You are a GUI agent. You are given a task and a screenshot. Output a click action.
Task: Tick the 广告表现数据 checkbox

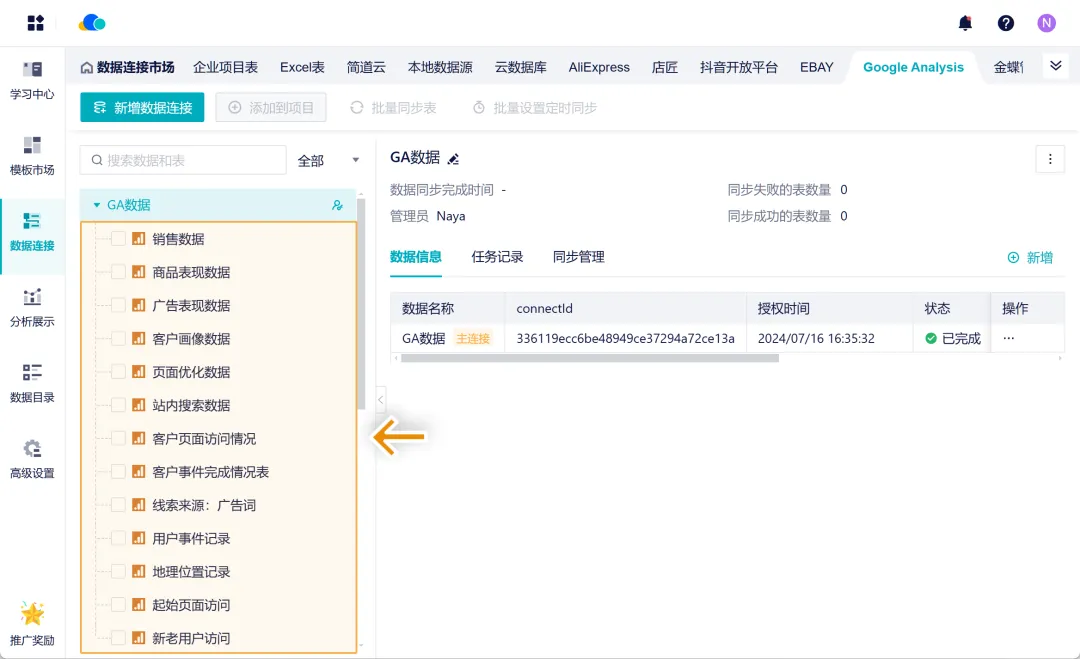[118, 306]
